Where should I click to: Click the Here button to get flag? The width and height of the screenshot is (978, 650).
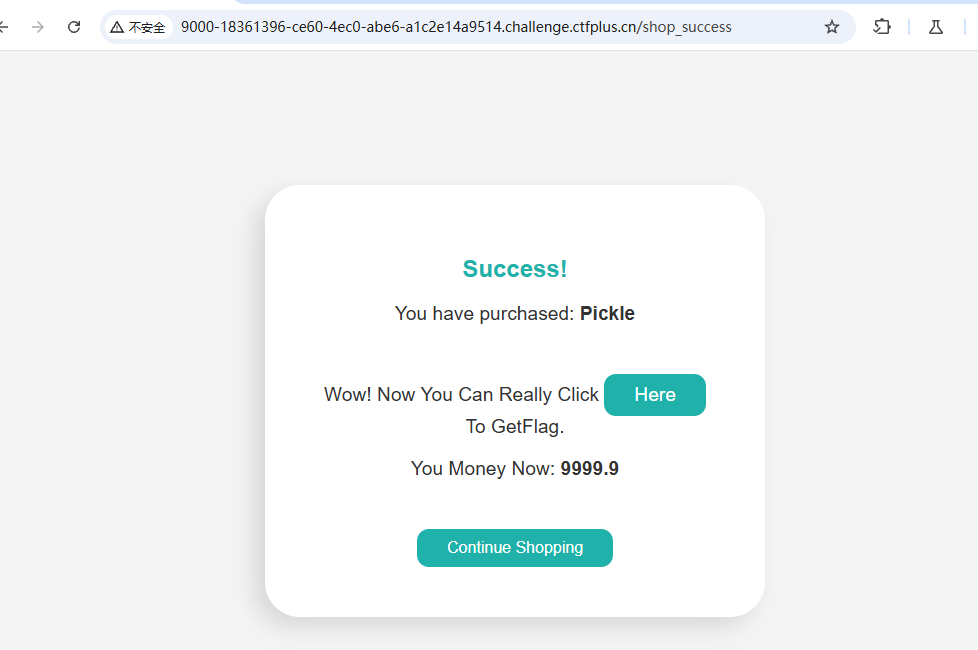tap(655, 395)
